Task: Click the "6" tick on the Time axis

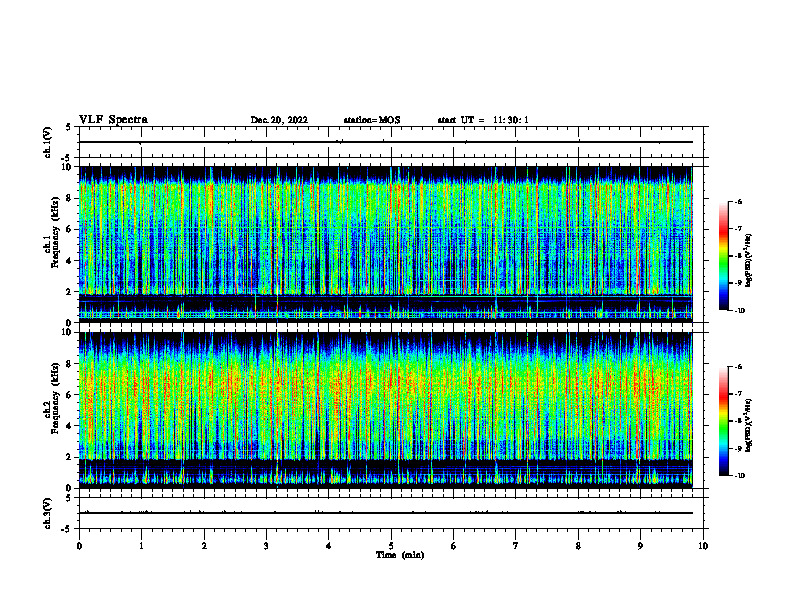Action: [x=454, y=546]
